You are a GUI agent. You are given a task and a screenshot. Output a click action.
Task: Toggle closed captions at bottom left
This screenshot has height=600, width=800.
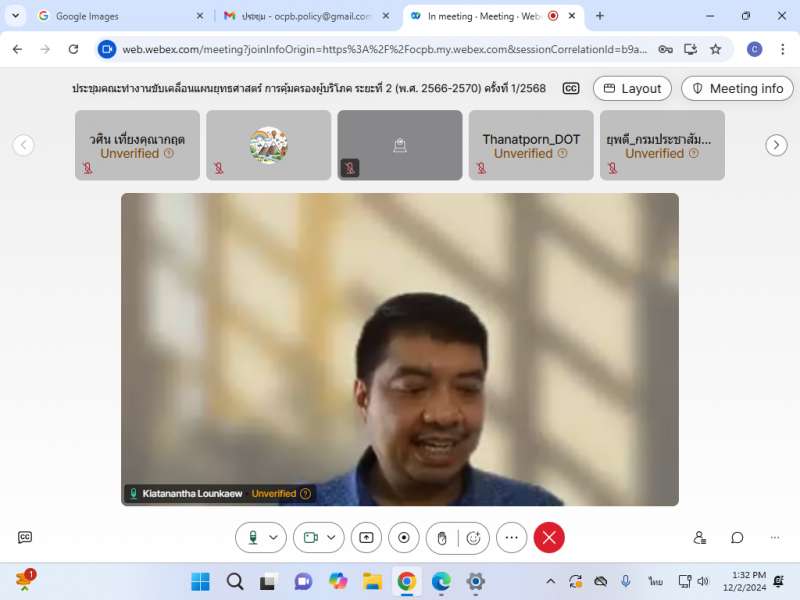pos(25,538)
